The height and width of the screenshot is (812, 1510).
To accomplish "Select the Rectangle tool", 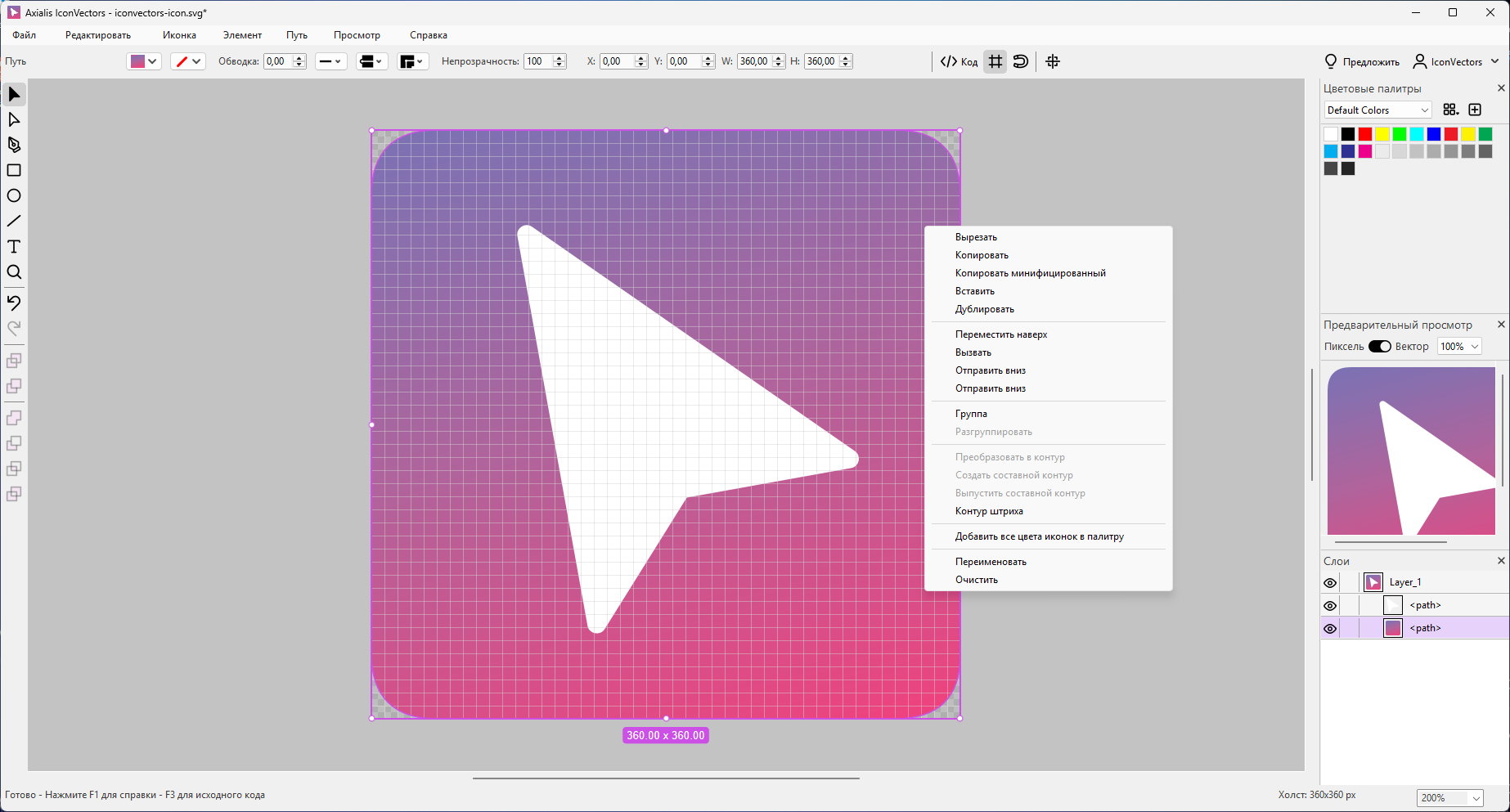I will (14, 171).
